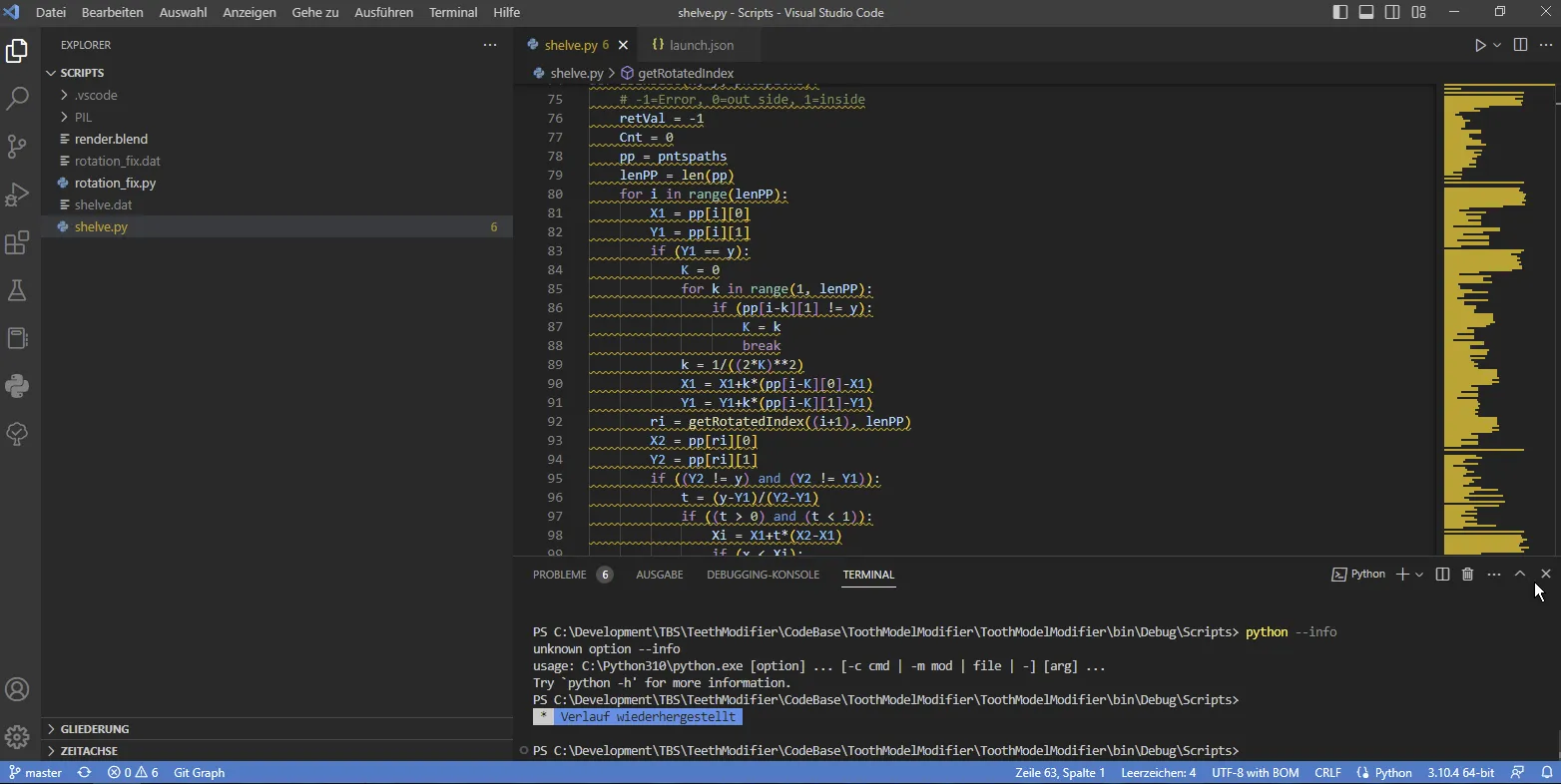The image size is (1561, 784).
Task: Open editor More Actions ellipsis
Action: tap(1546, 45)
